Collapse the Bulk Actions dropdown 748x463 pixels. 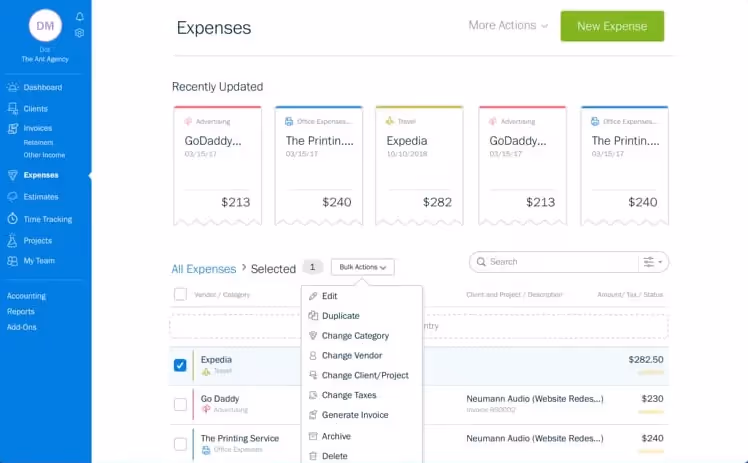[x=363, y=267]
